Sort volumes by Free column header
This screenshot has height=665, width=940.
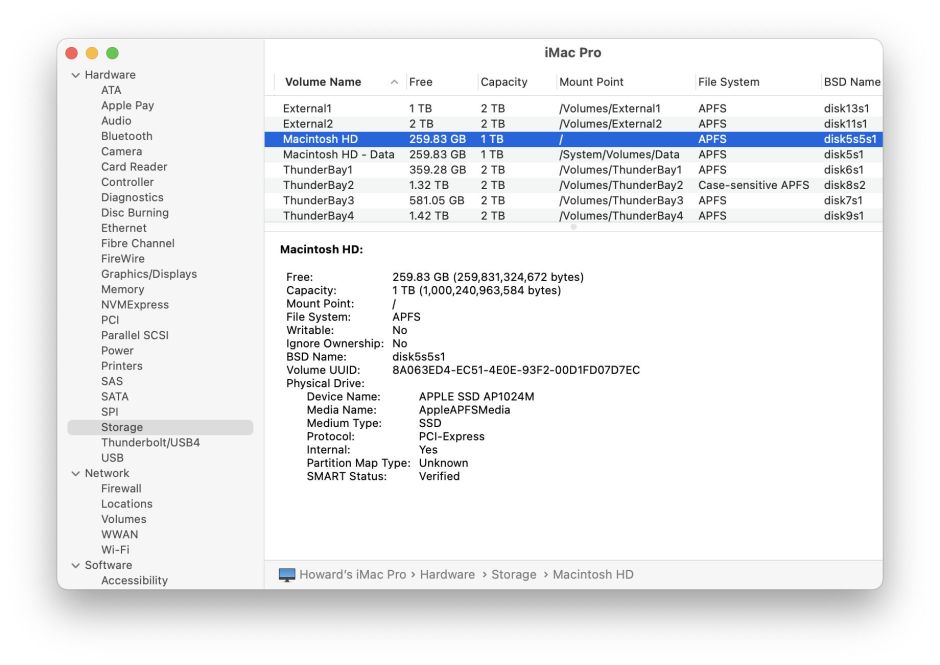[421, 82]
